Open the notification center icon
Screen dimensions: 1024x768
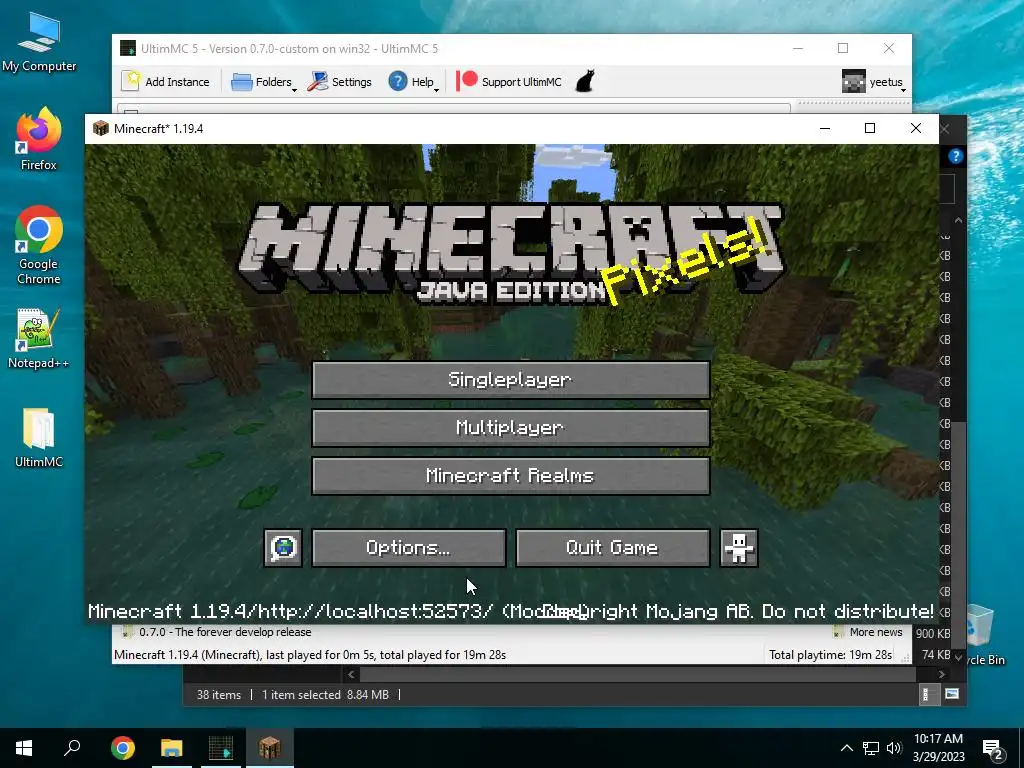[993, 750]
